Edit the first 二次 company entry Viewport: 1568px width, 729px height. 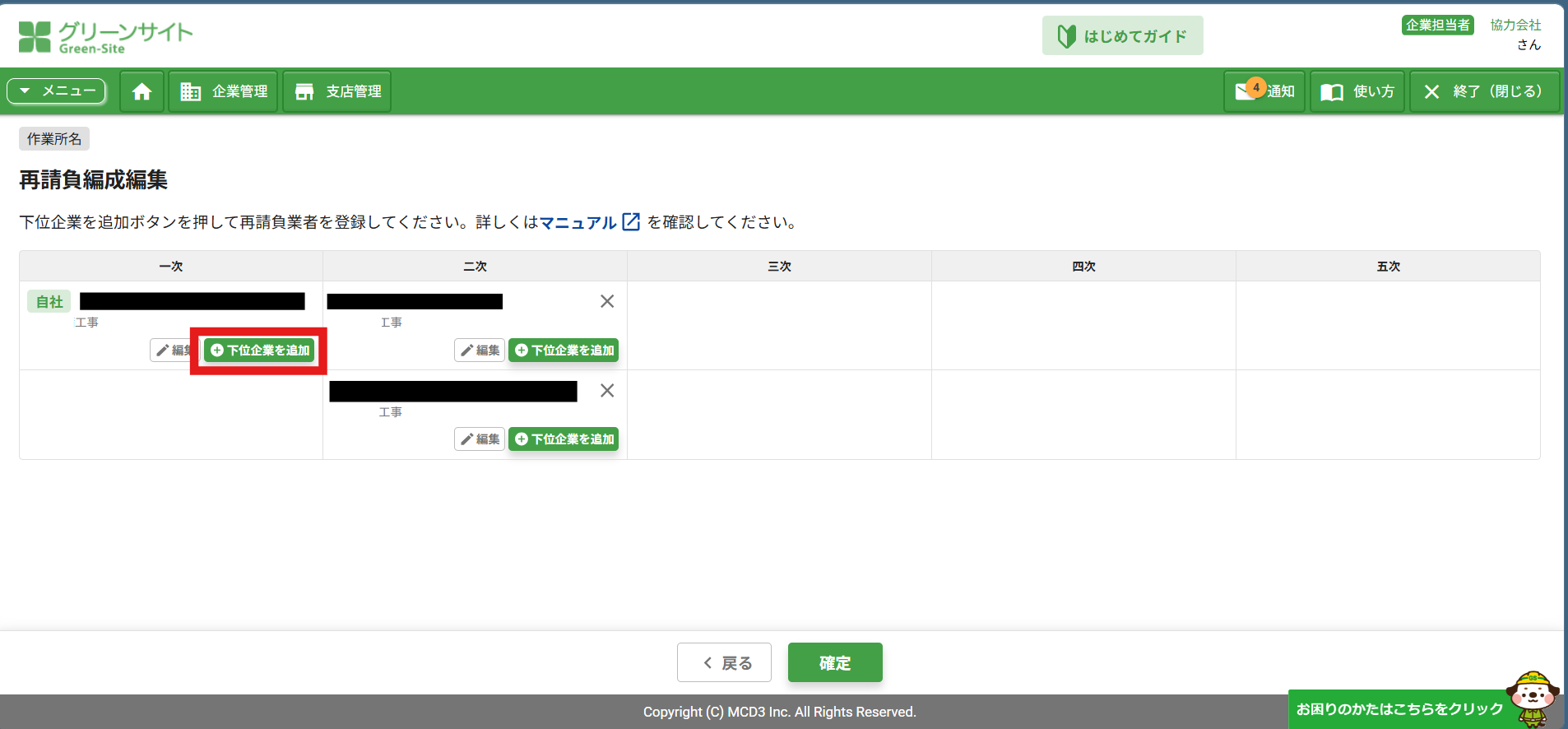pos(480,351)
